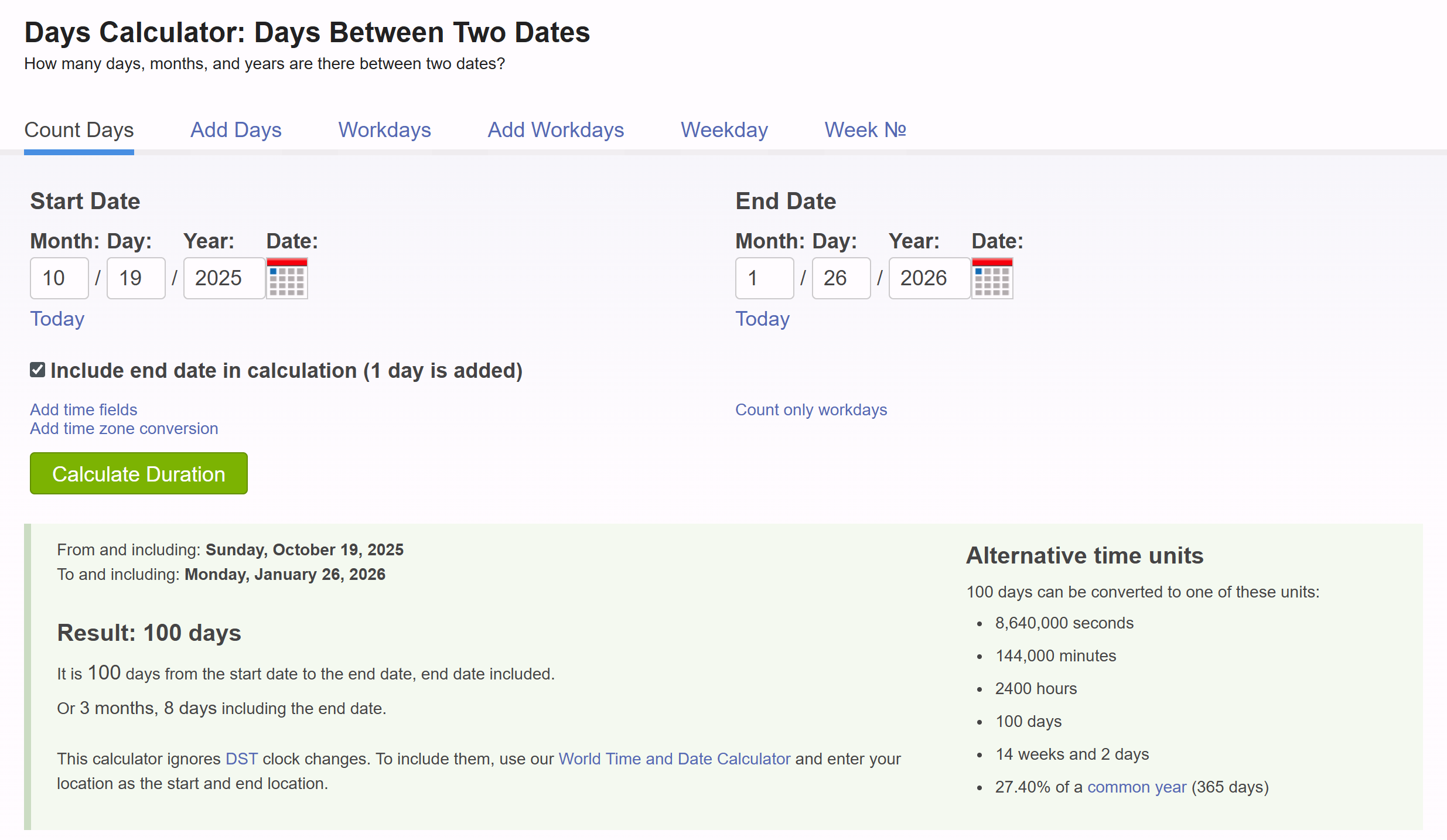Open the DST link in results
The image size is (1447, 840).
tap(241, 759)
